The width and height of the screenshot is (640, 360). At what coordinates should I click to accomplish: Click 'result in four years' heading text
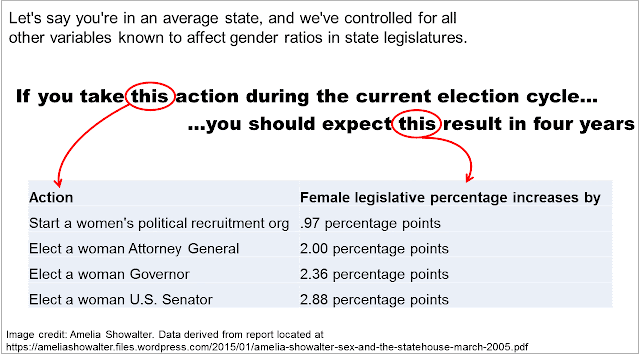click(539, 123)
